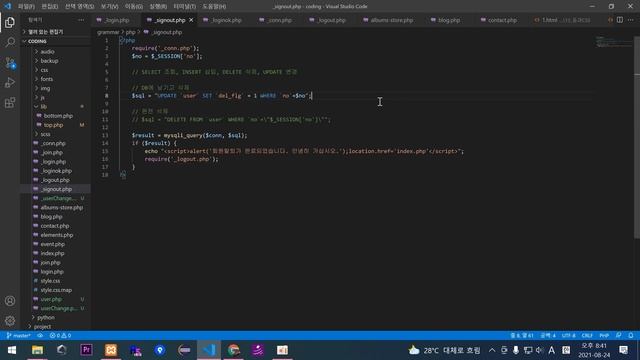This screenshot has height=360, width=640.
Task: Open XAMPP from the taskbar
Action: tap(111, 350)
